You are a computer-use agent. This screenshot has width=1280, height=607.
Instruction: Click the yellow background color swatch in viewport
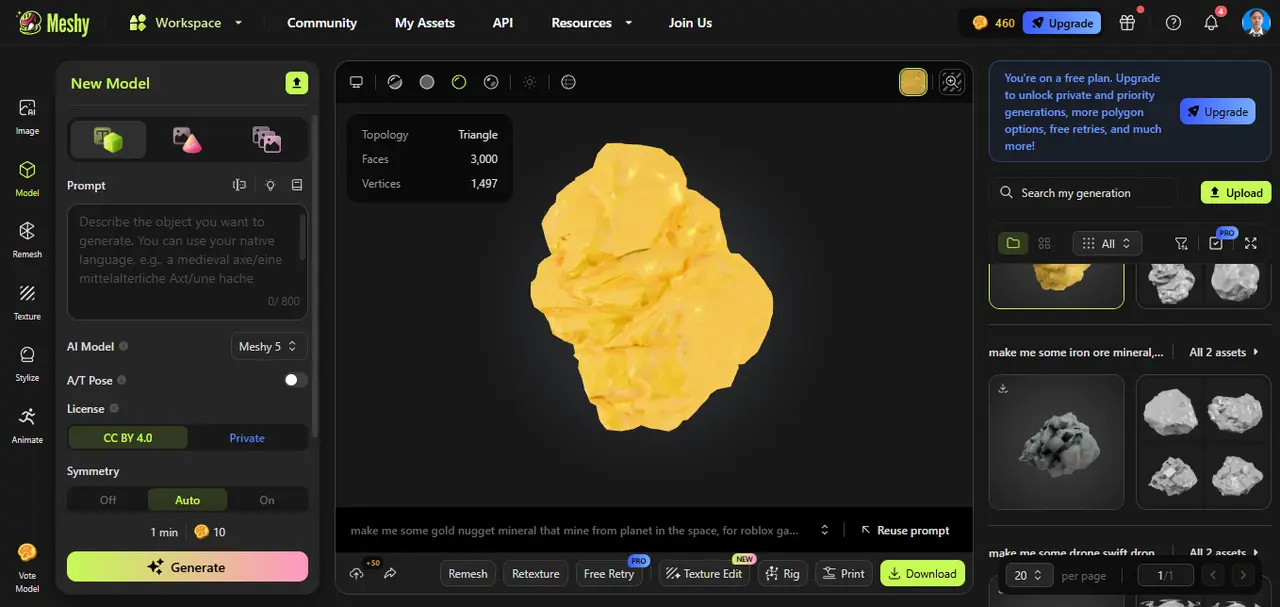coord(913,82)
